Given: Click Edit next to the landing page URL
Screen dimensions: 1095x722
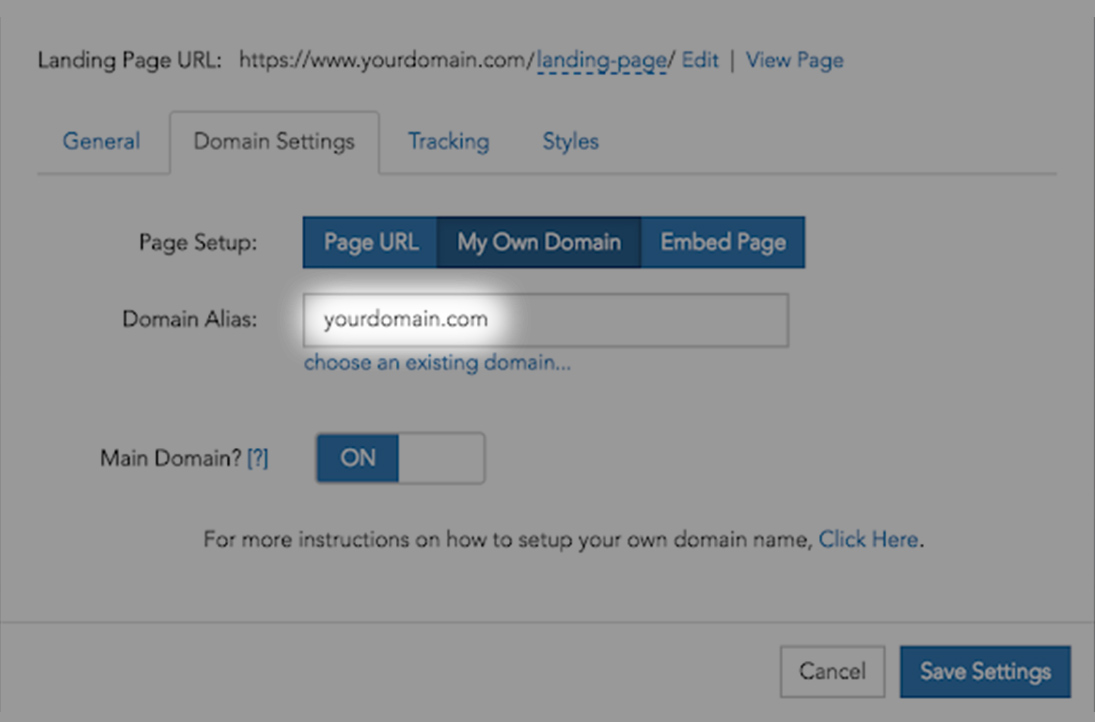Looking at the screenshot, I should (x=699, y=60).
